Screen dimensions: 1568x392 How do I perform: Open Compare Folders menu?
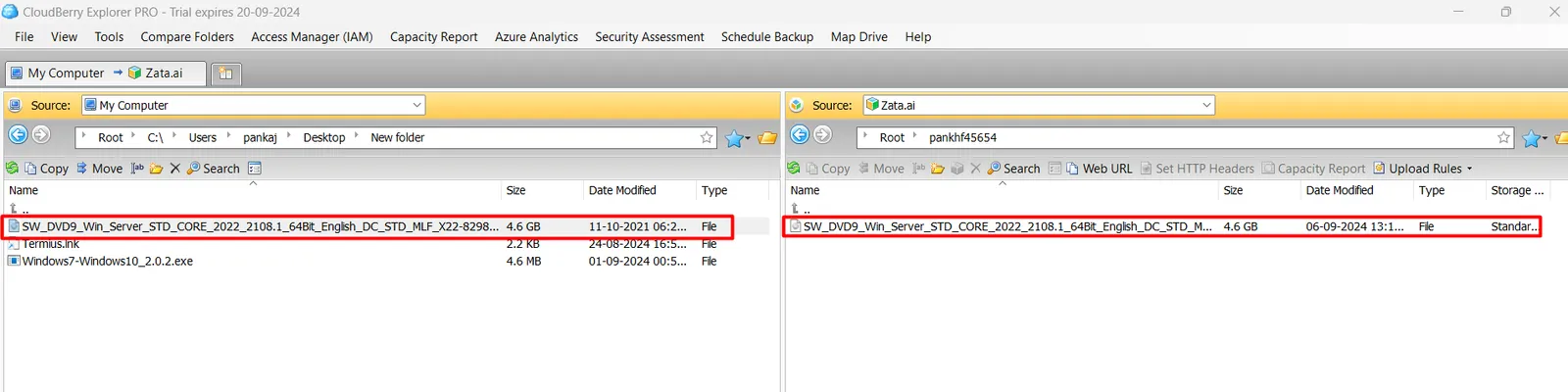tap(187, 36)
